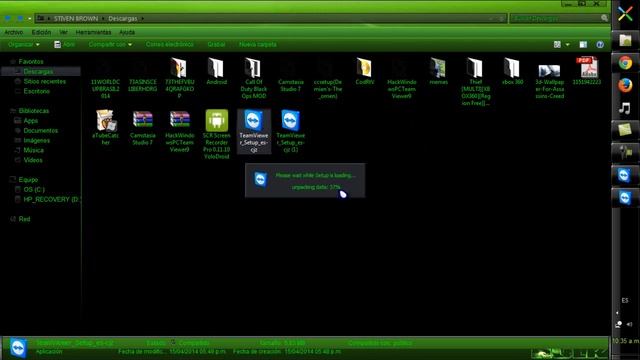Viewport: 640px width, 360px height.
Task: Click Grabar in the toolbar
Action: (216, 44)
